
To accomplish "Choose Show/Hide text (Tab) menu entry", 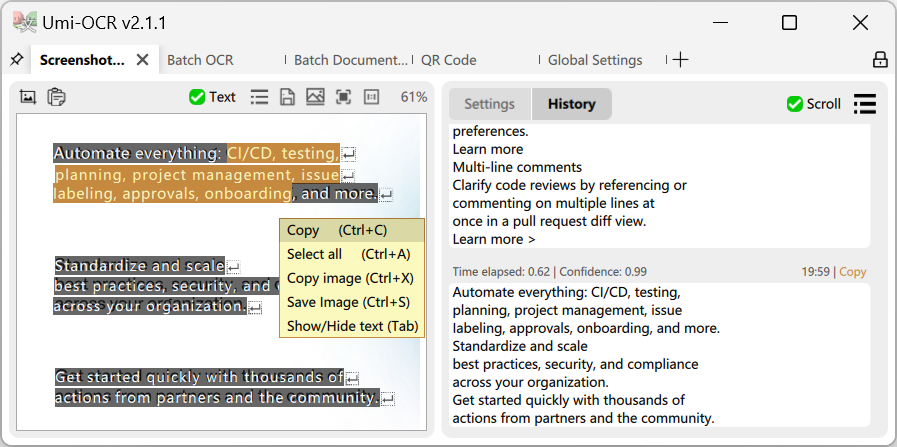I will click(352, 326).
